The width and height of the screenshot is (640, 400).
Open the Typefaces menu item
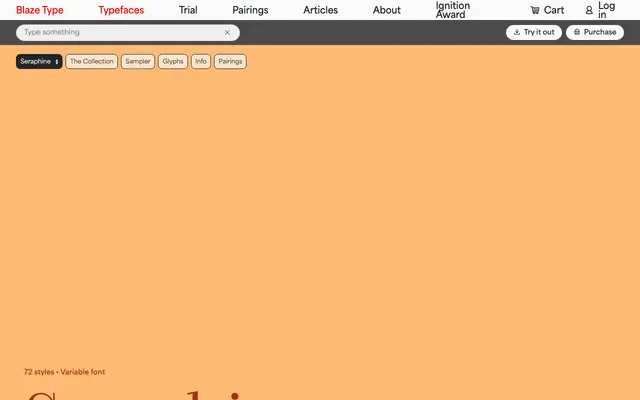tap(121, 10)
